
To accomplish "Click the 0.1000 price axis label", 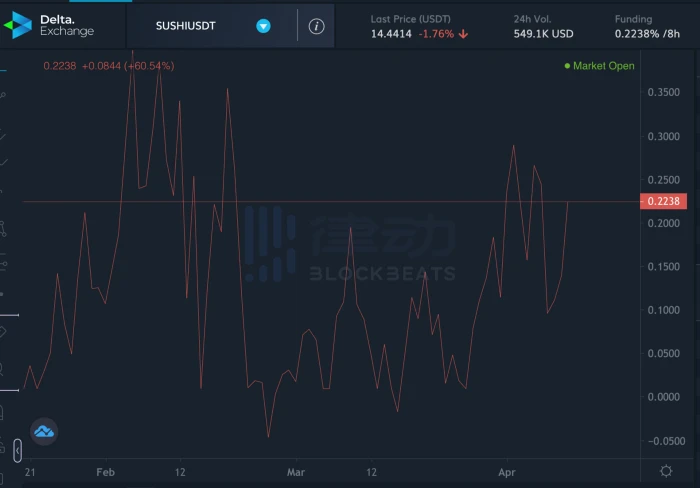I will [x=664, y=310].
